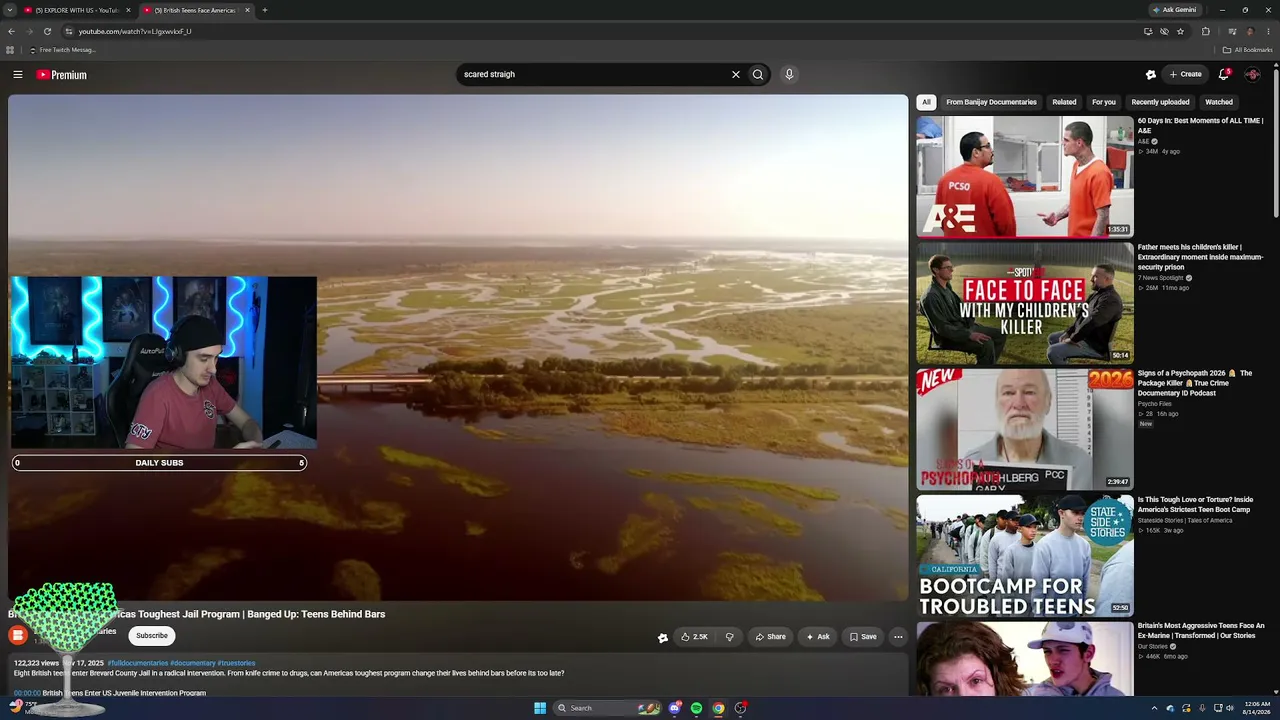1280x720 pixels.
Task: Select the 'All' filter chip
Action: click(926, 102)
